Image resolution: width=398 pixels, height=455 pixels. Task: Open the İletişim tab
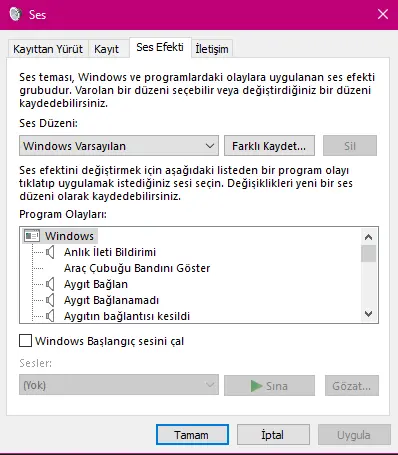point(212,49)
